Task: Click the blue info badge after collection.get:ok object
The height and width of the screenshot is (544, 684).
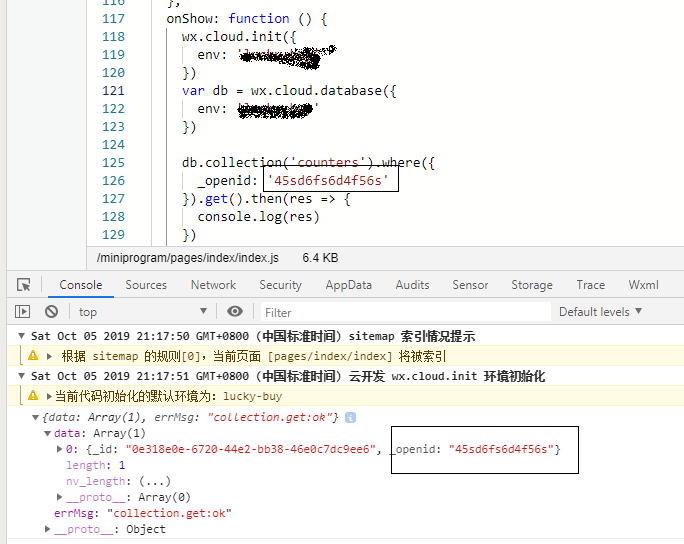Action: click(x=350, y=417)
